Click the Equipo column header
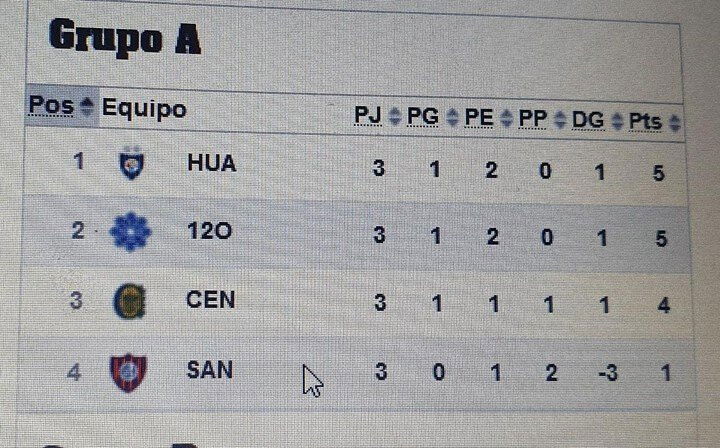Screen dimensions: 720x448 pyautogui.click(x=144, y=109)
